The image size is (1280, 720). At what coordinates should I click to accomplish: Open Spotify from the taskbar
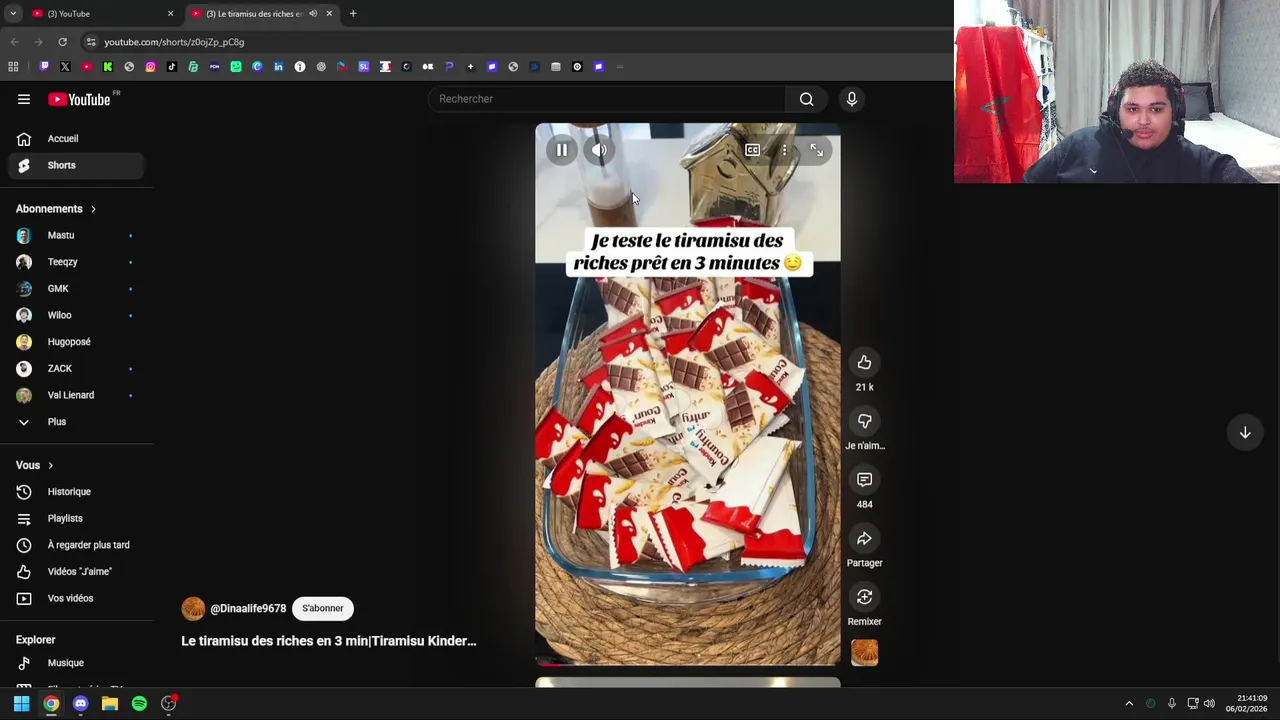click(x=139, y=704)
